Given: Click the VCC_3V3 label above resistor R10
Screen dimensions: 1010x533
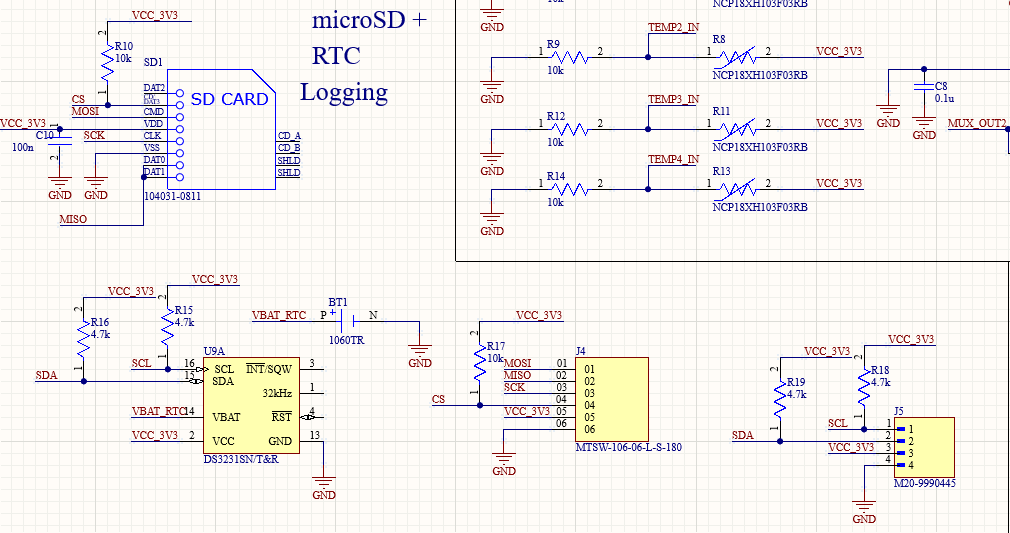Looking at the screenshot, I should (155, 15).
